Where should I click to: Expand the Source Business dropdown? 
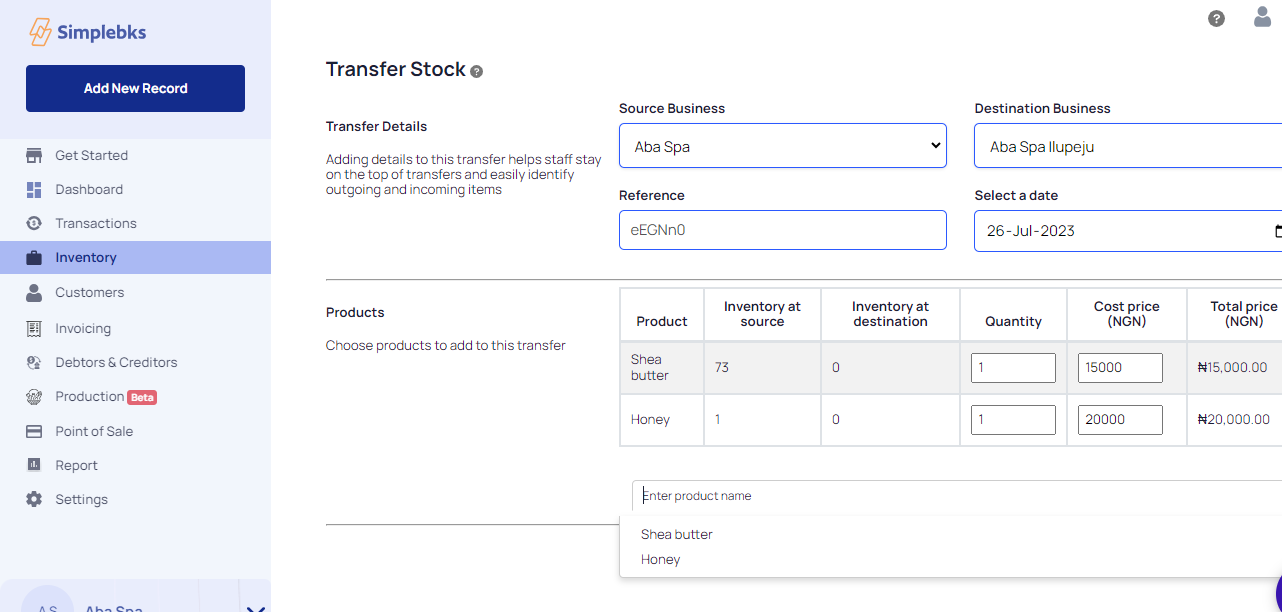pos(782,146)
